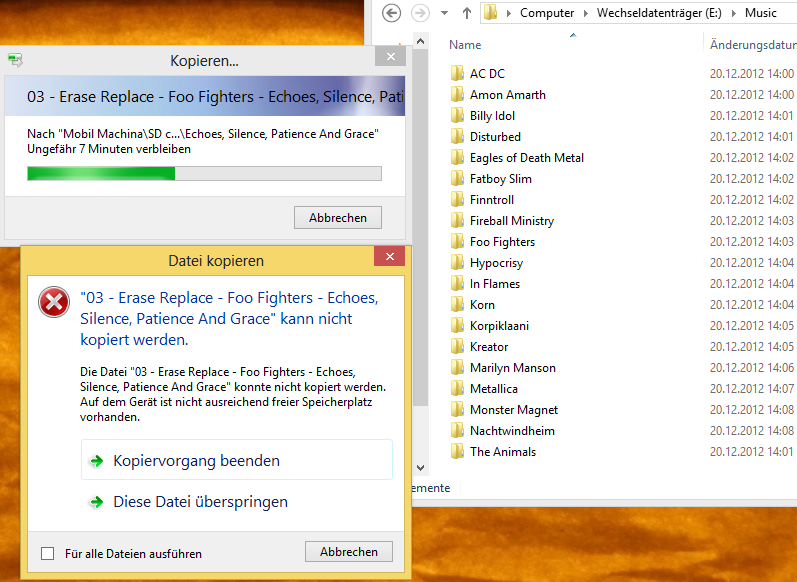Sort by the Änderungsdatum column header
Image resolution: width=797 pixels, height=582 pixels.
(x=751, y=45)
